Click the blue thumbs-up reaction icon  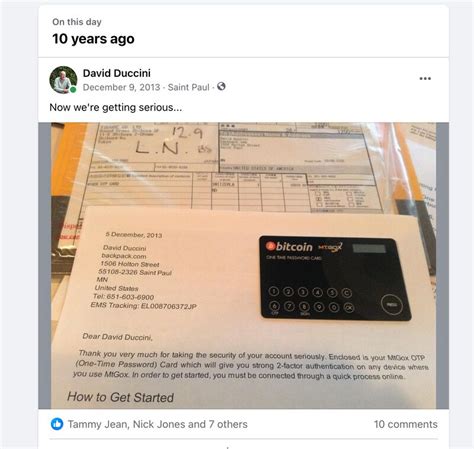57,424
